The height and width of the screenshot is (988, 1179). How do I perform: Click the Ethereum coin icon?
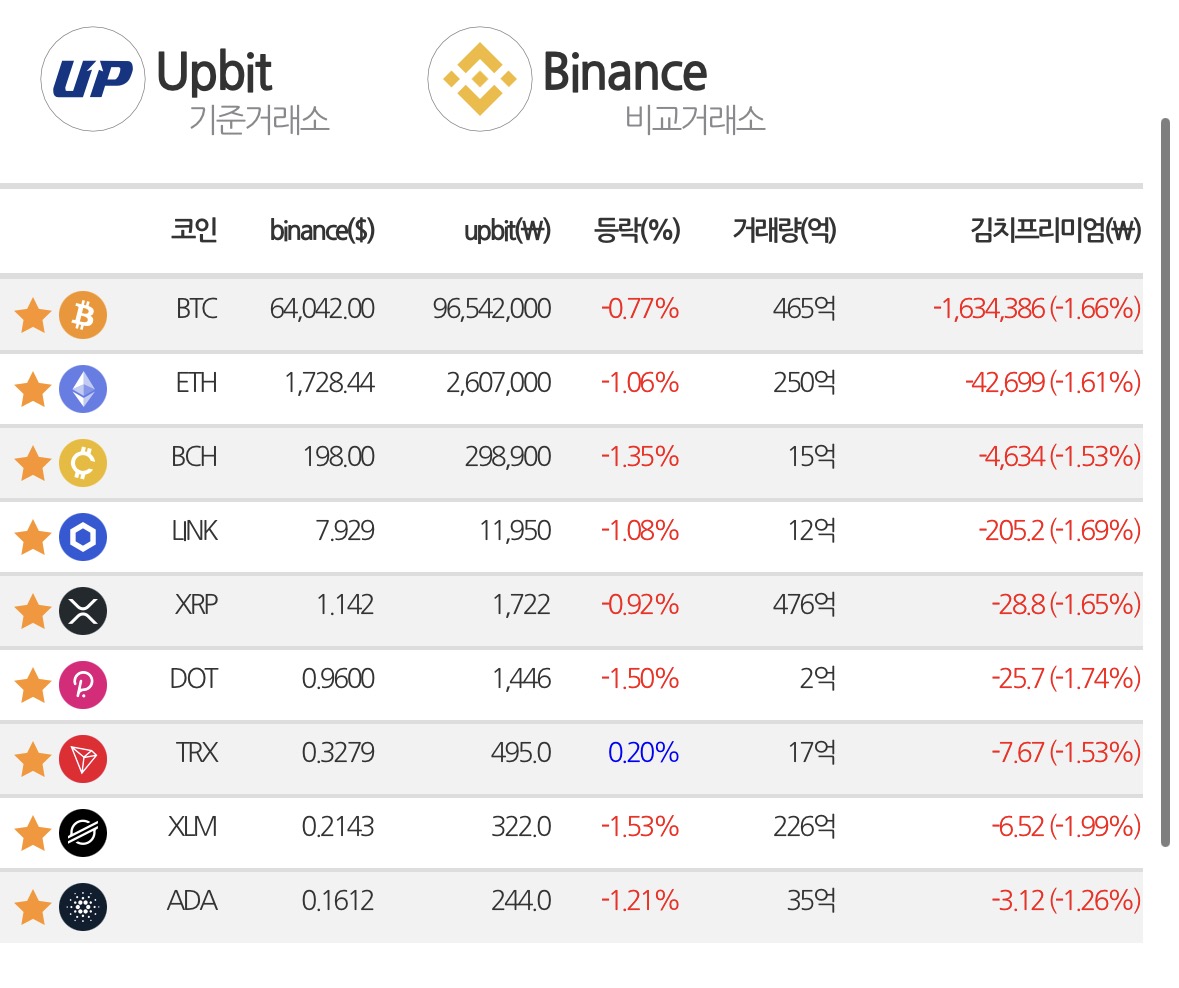click(83, 389)
